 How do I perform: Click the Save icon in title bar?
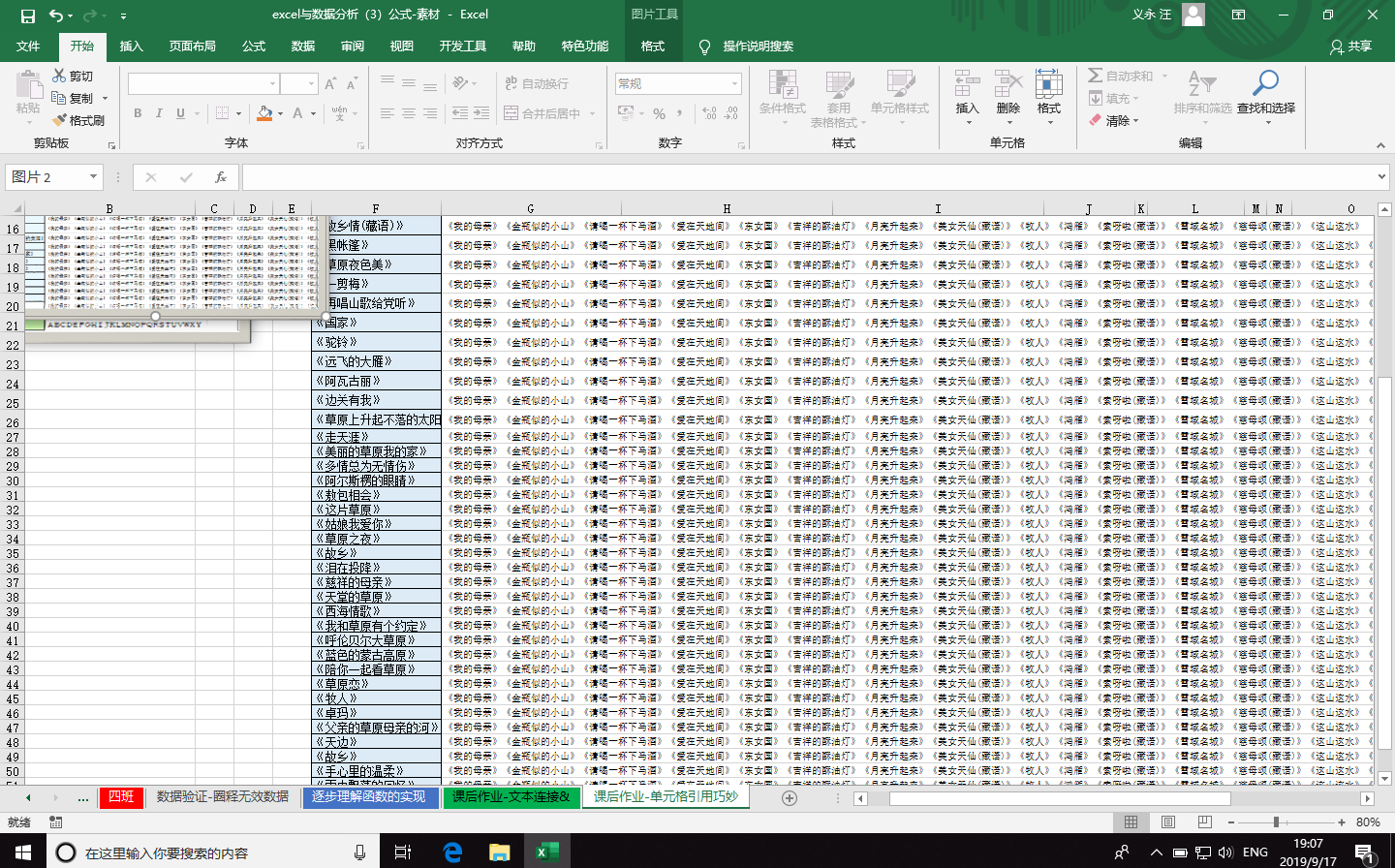[x=27, y=15]
